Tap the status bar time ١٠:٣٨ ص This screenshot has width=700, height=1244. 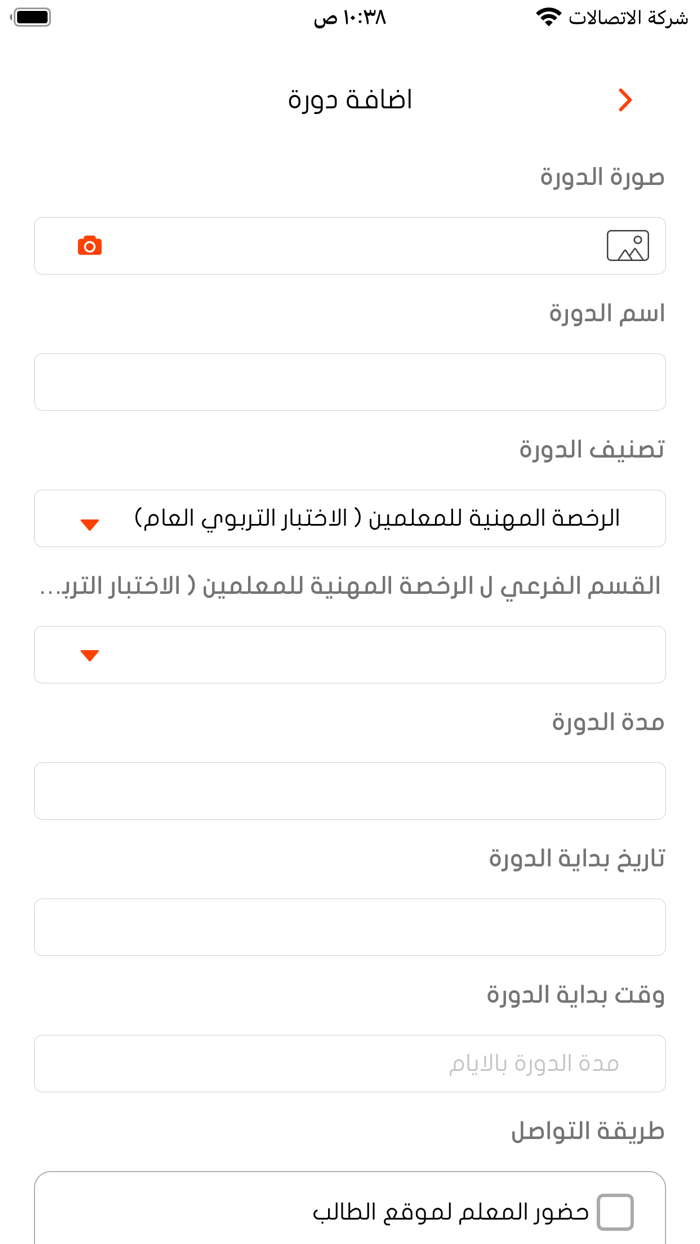tap(350, 17)
